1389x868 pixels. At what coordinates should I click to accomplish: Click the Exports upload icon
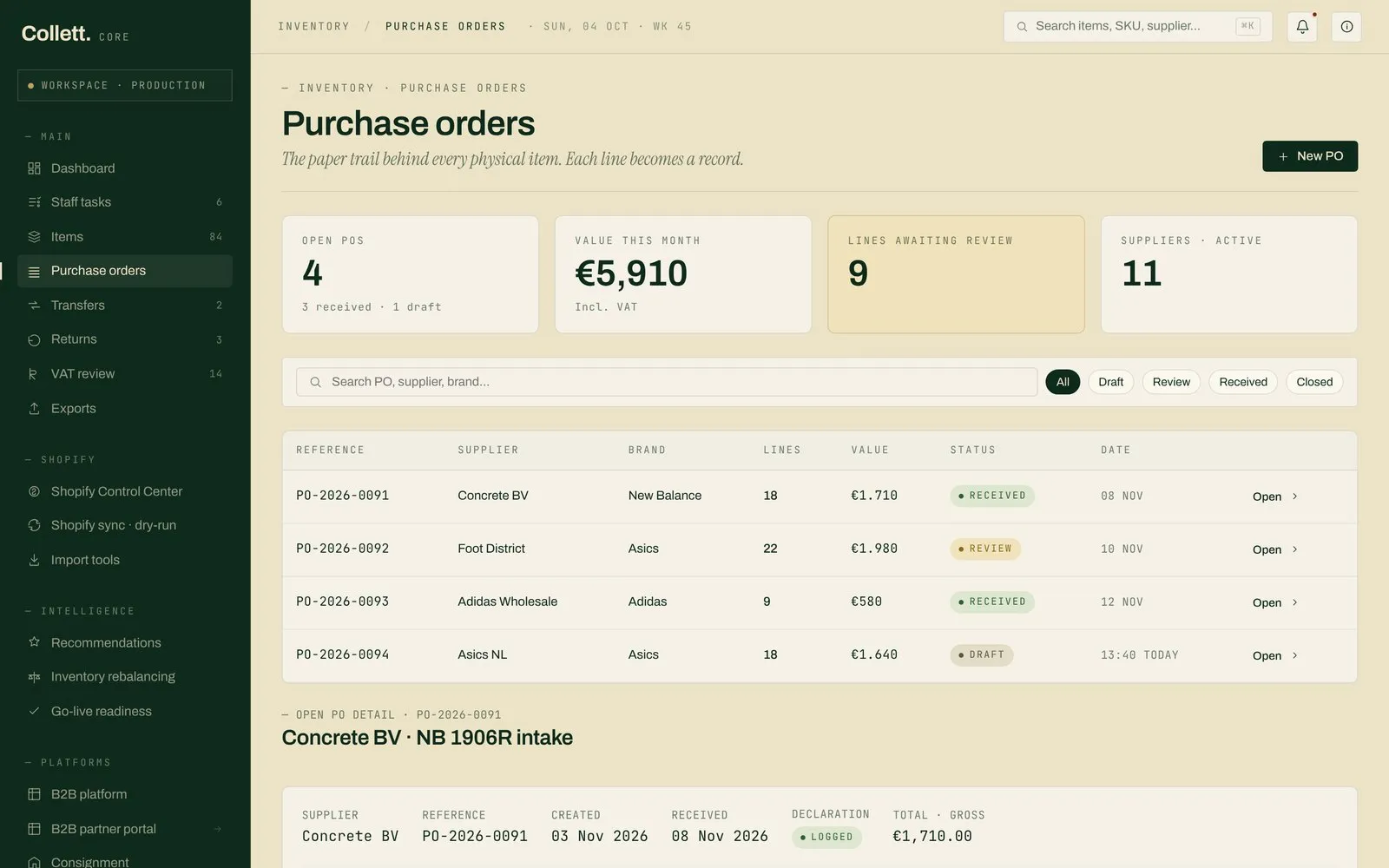[x=34, y=409]
